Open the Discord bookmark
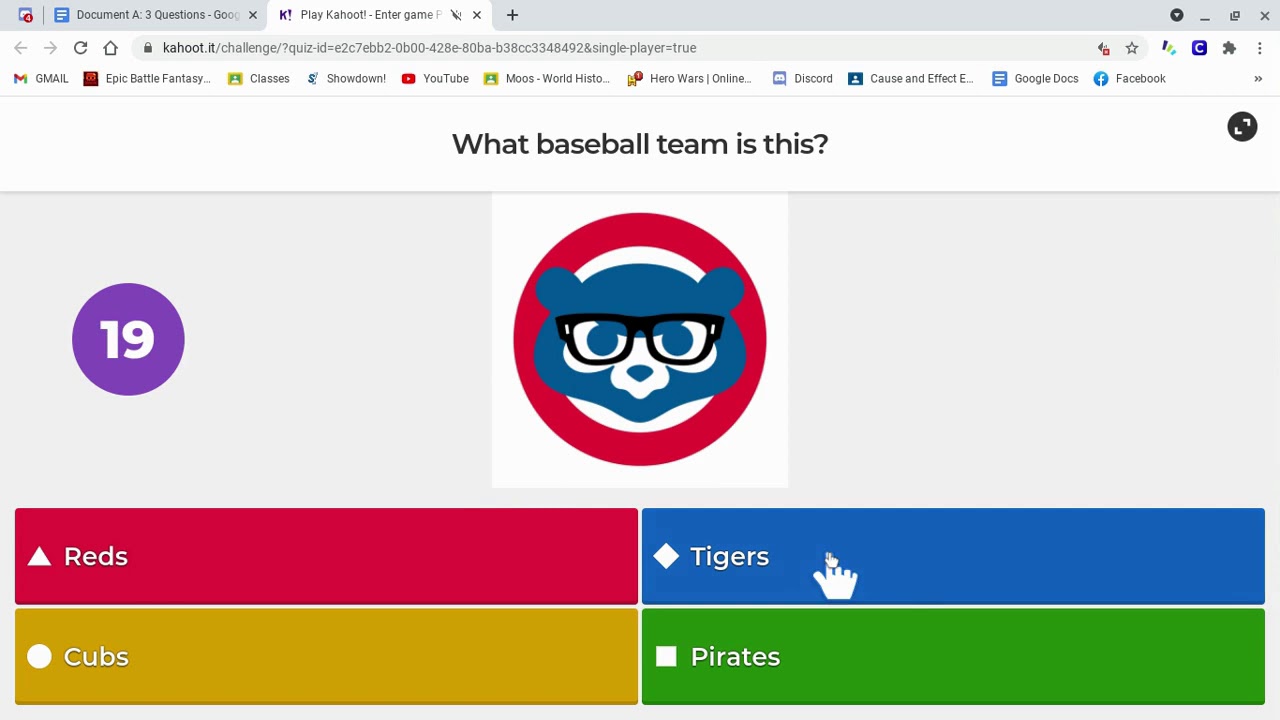The height and width of the screenshot is (720, 1280). pos(803,79)
